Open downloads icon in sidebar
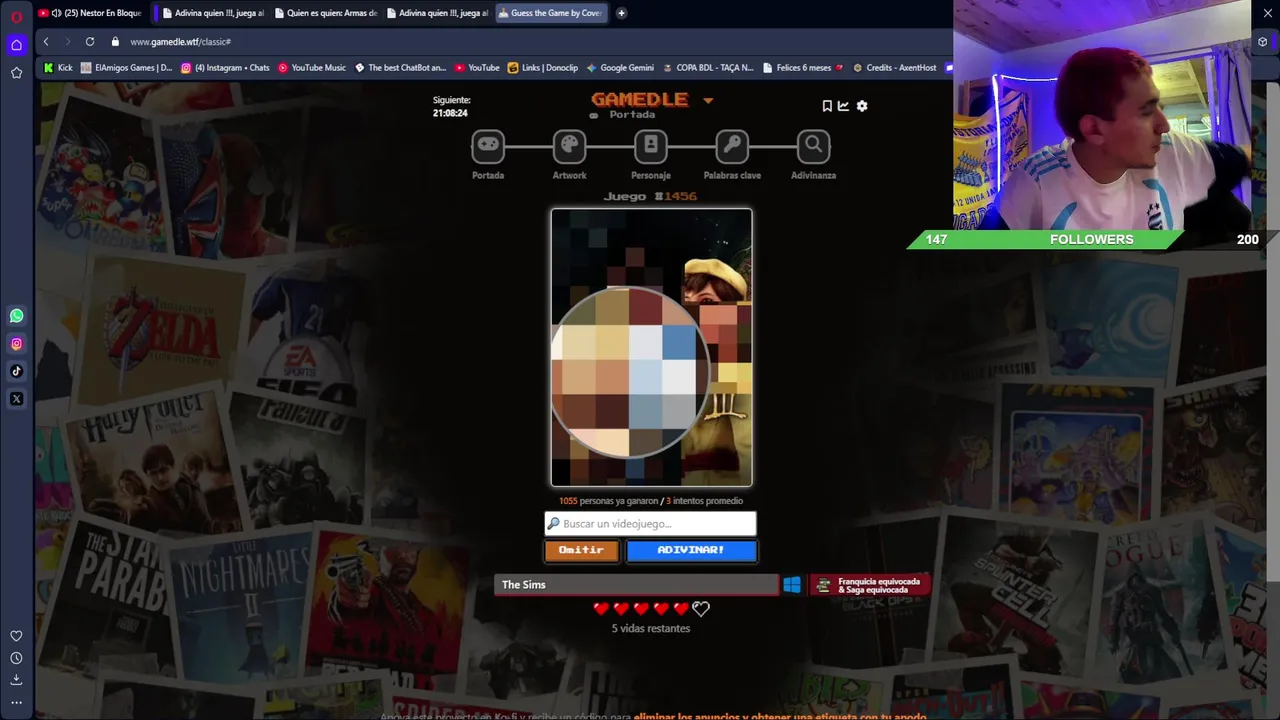Screen dimensions: 1280x720 tap(16, 680)
